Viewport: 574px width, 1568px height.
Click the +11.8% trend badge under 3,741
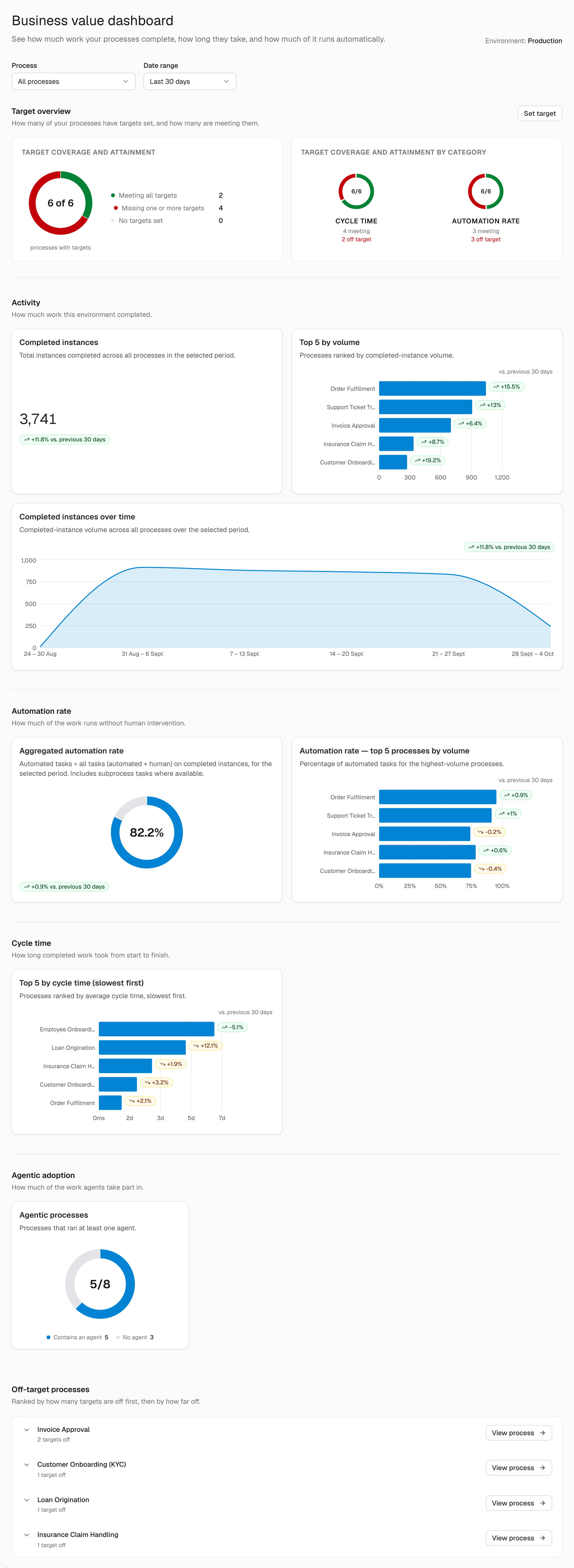(x=64, y=439)
